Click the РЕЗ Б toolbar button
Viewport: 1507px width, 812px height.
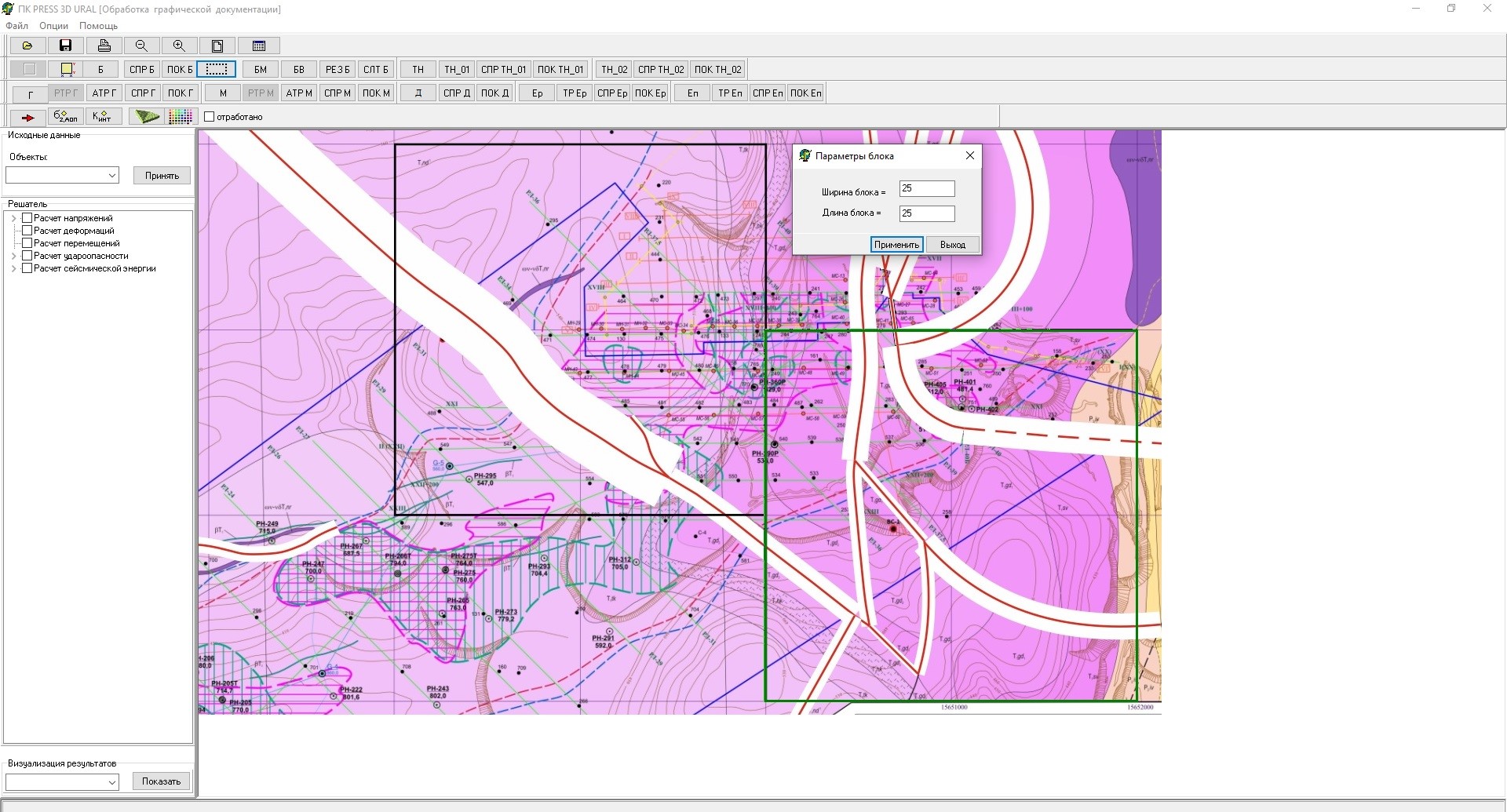[x=338, y=69]
